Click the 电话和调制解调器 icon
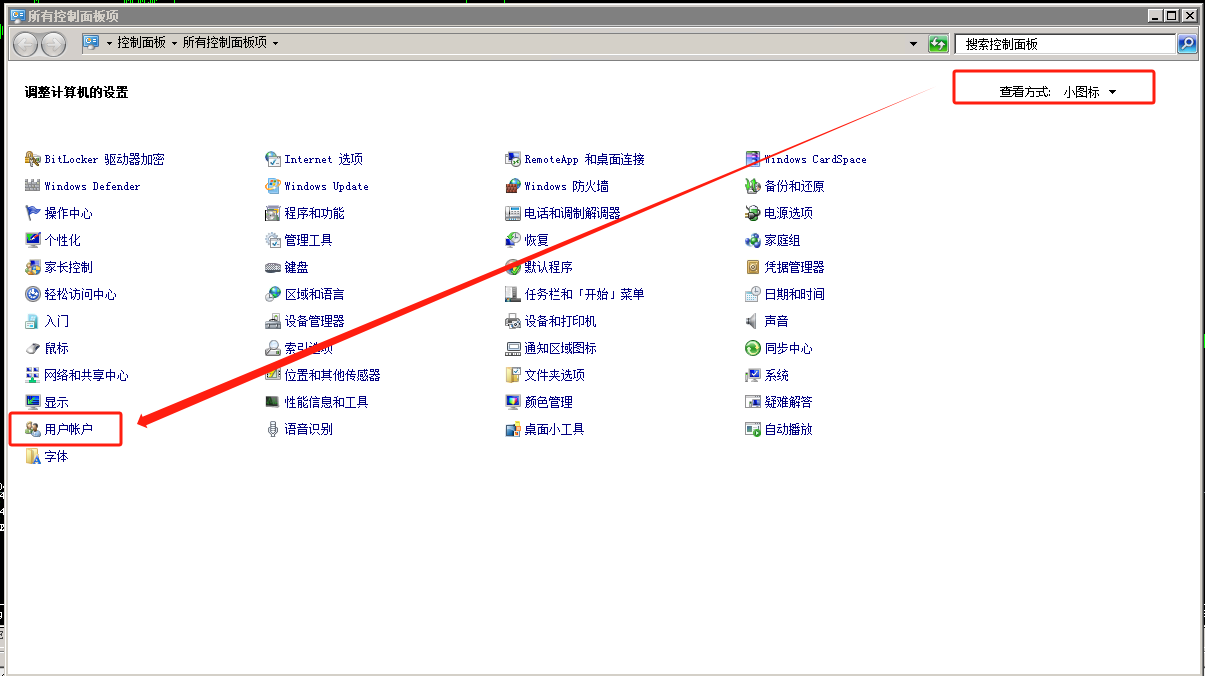This screenshot has height=676, width=1205. 513,213
